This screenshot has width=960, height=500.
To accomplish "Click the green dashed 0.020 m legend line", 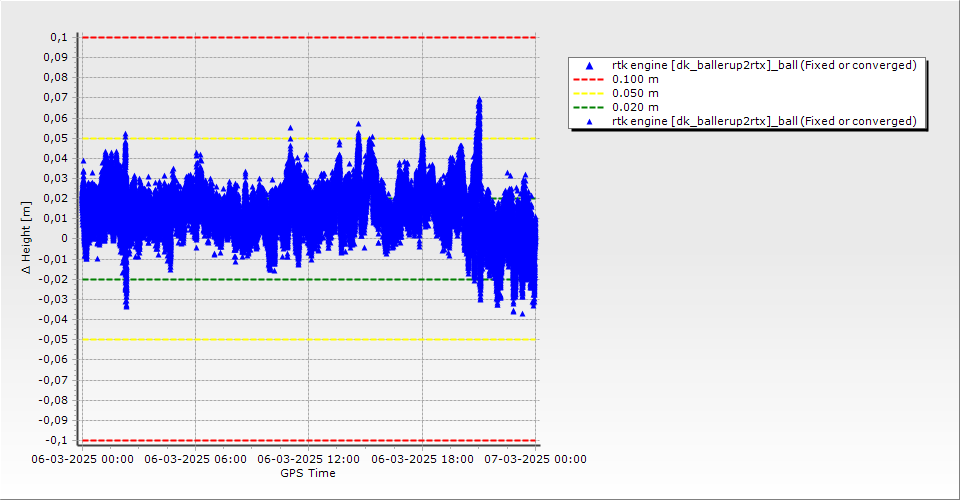I will click(x=588, y=107).
